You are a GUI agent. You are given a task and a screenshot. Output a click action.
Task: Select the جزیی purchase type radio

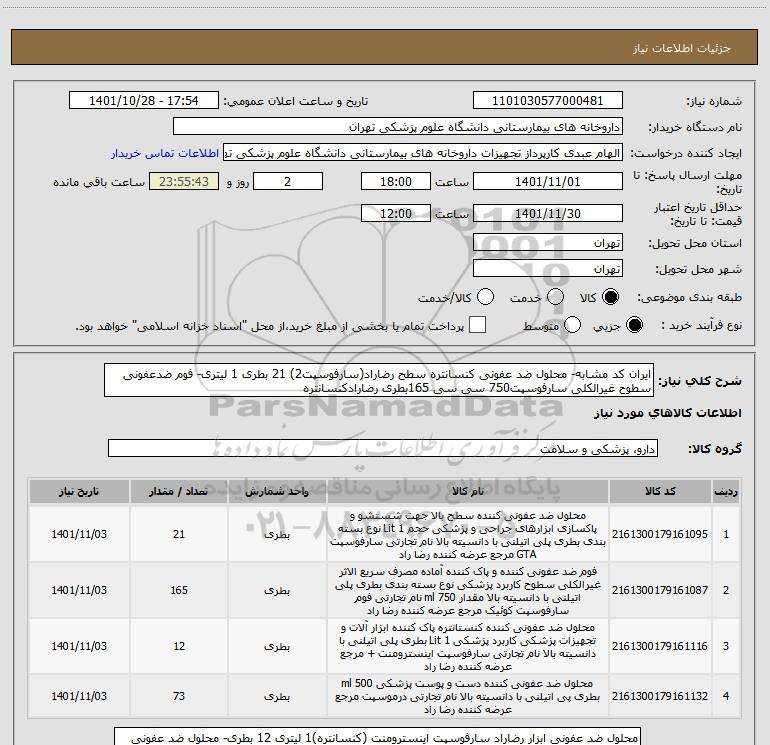point(634,325)
